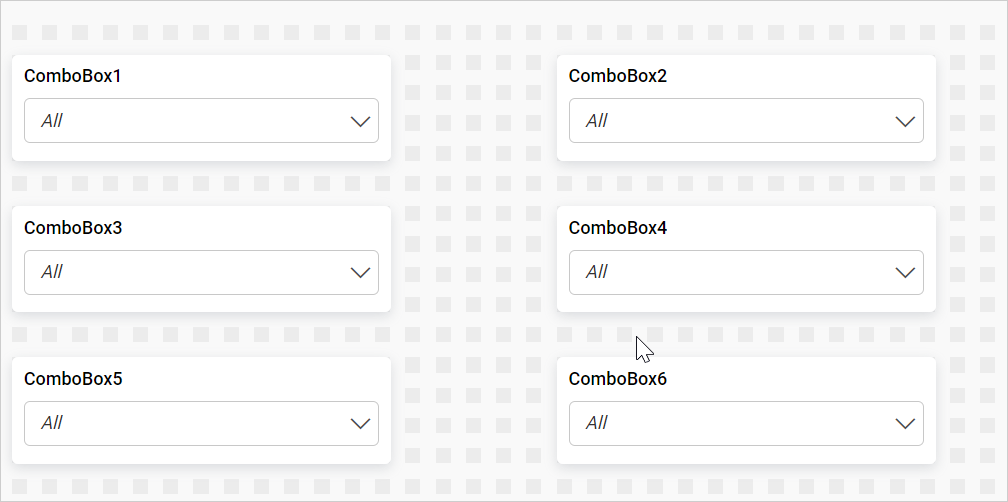
Task: Click the ComboBox6 dropdown chevron
Action: 905,424
